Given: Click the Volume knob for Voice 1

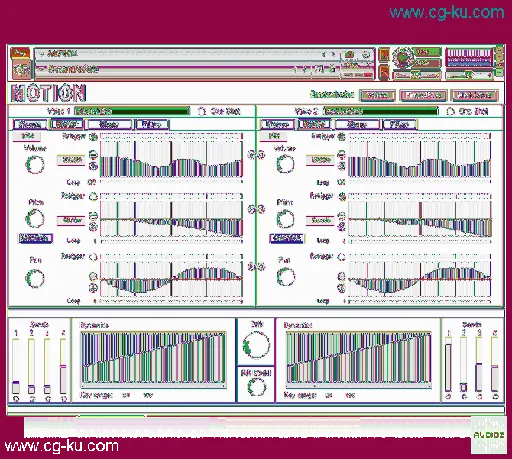Looking at the screenshot, I should (x=35, y=164).
